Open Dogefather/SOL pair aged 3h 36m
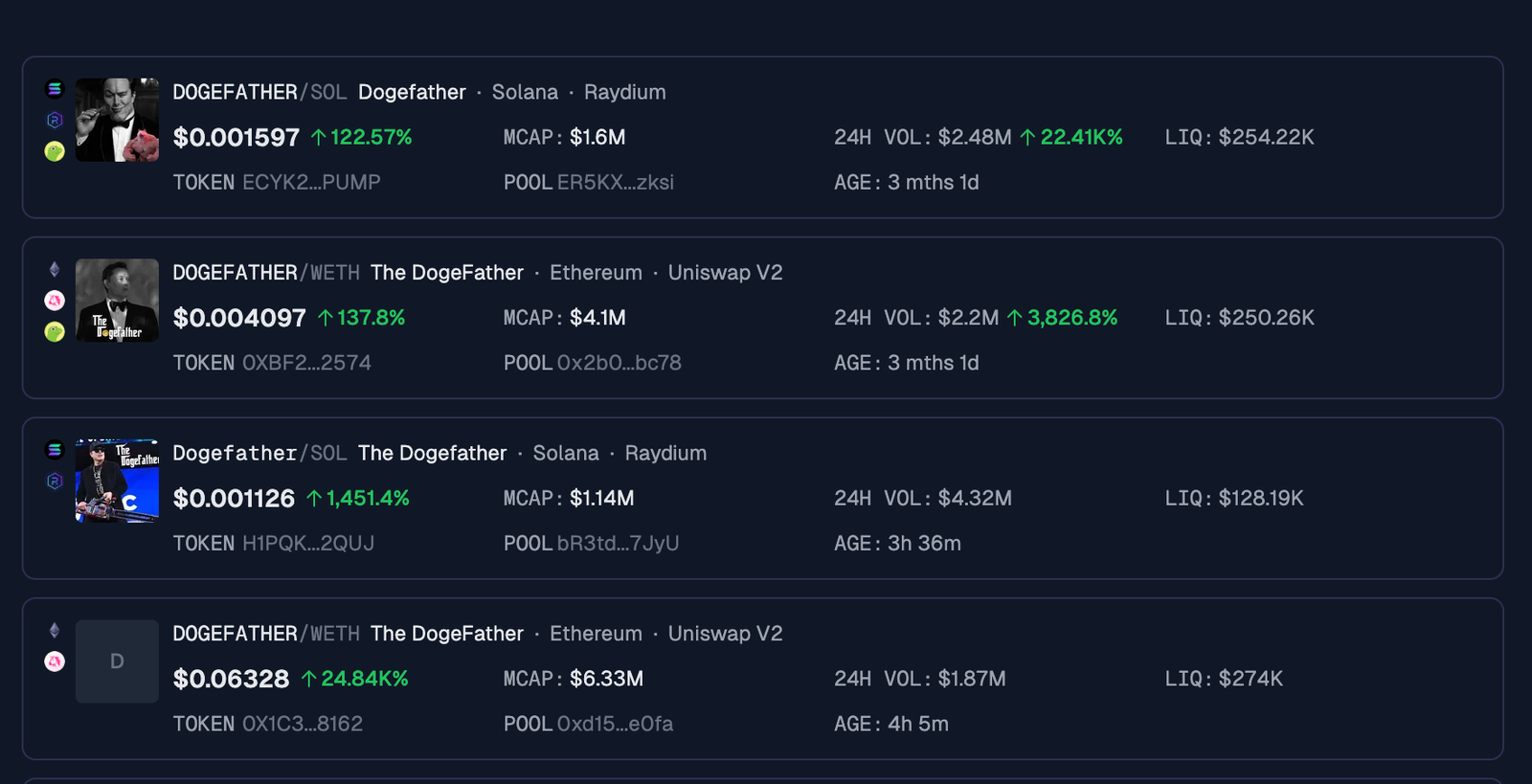The height and width of the screenshot is (784, 1532). (259, 453)
